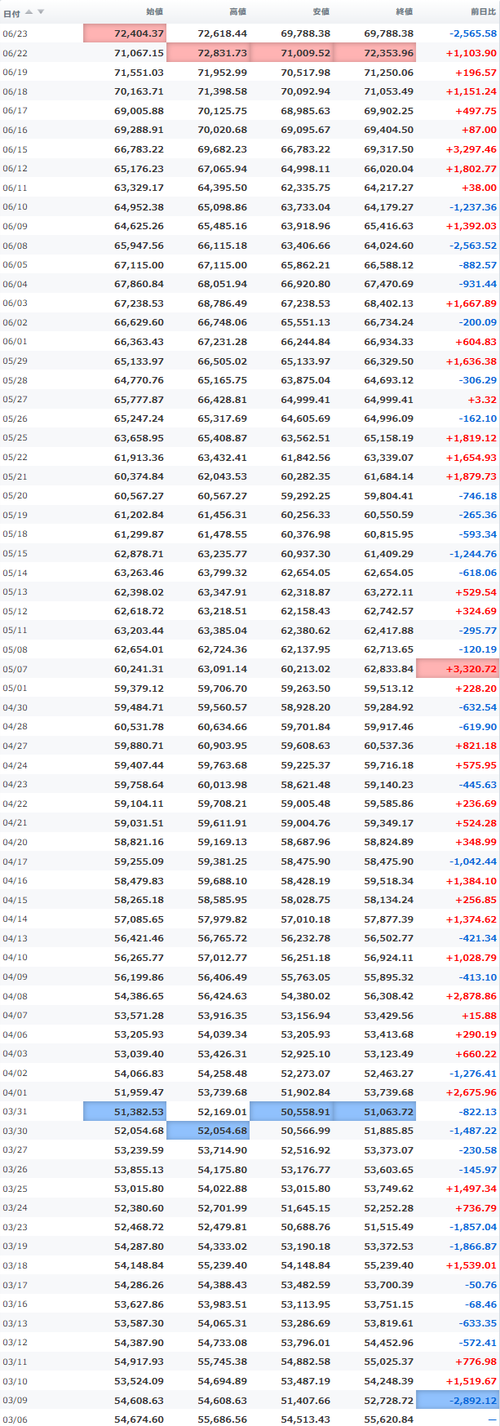Select the closing value 69,788.38 for 06/23
Viewport: 500px width, 1426px height.
click(x=384, y=34)
